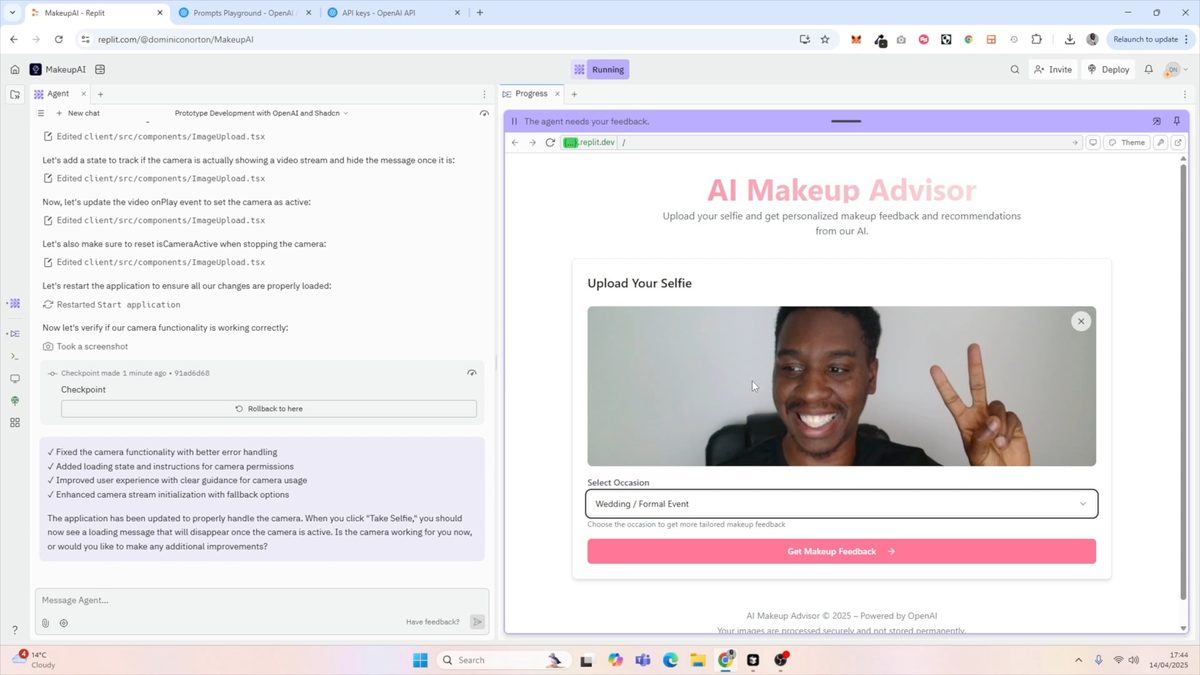Viewport: 1200px width, 675px height.
Task: Click the pin icon on feedback banner
Action: tap(1177, 121)
